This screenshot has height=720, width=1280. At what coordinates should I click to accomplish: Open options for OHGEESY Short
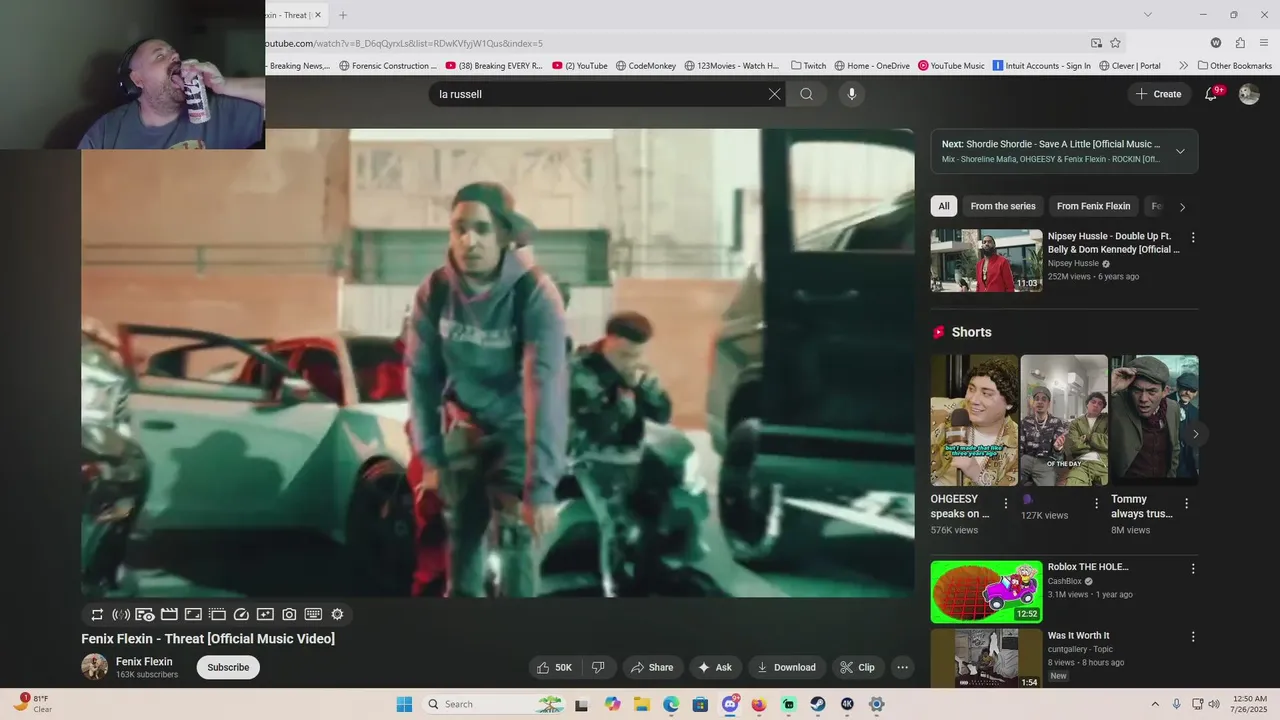click(x=1006, y=503)
